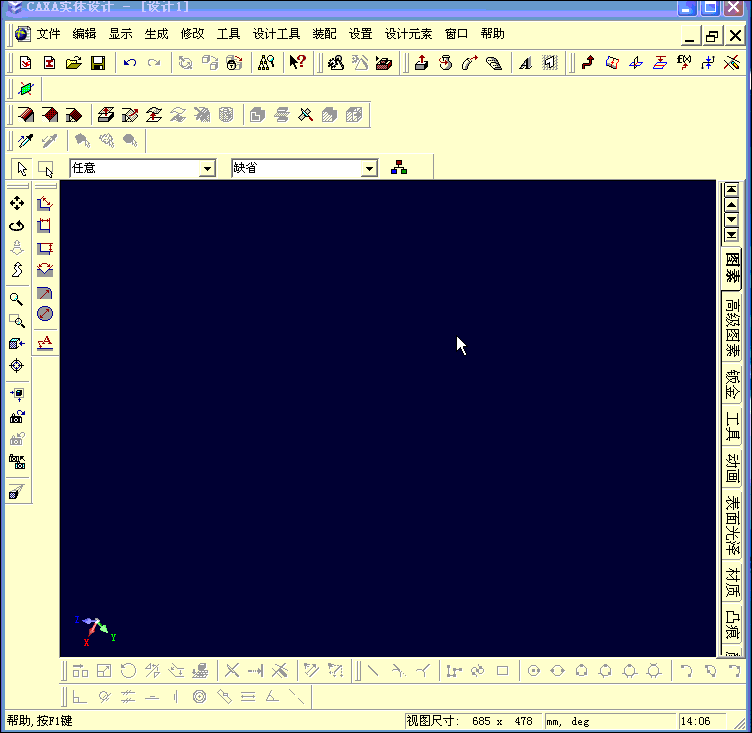Switch to the 表面光泽 catalog tab
The width and height of the screenshot is (752, 733).
[x=732, y=525]
